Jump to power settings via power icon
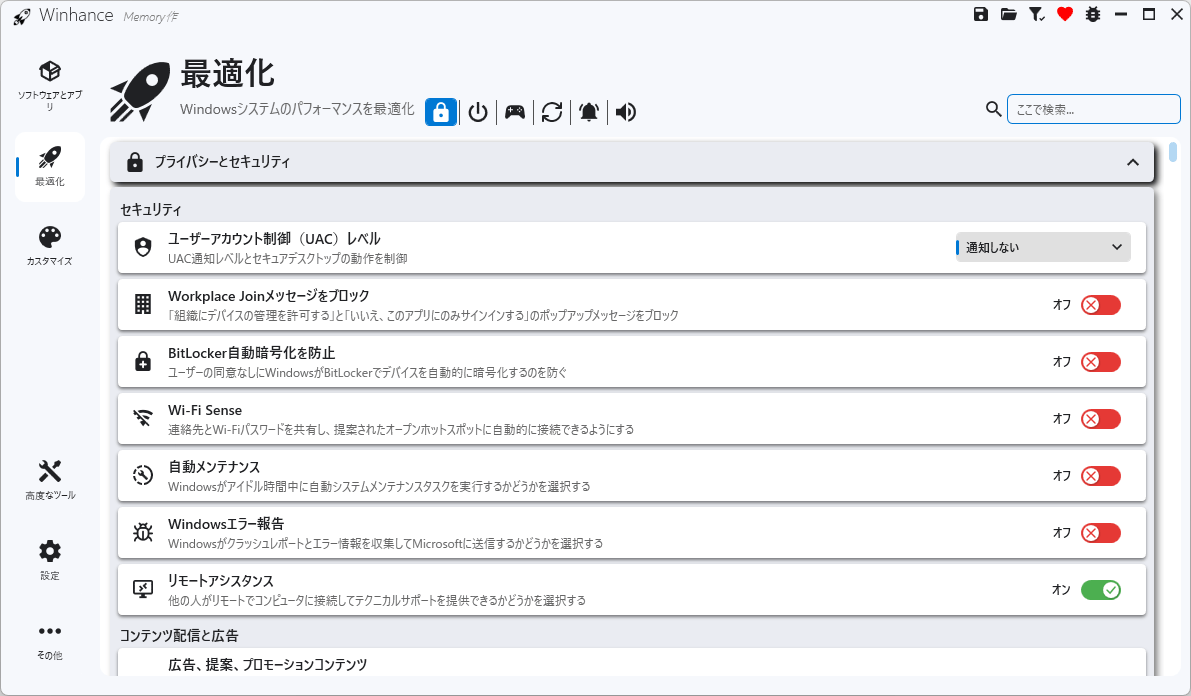Screen dimensions: 1191x696 click(478, 112)
